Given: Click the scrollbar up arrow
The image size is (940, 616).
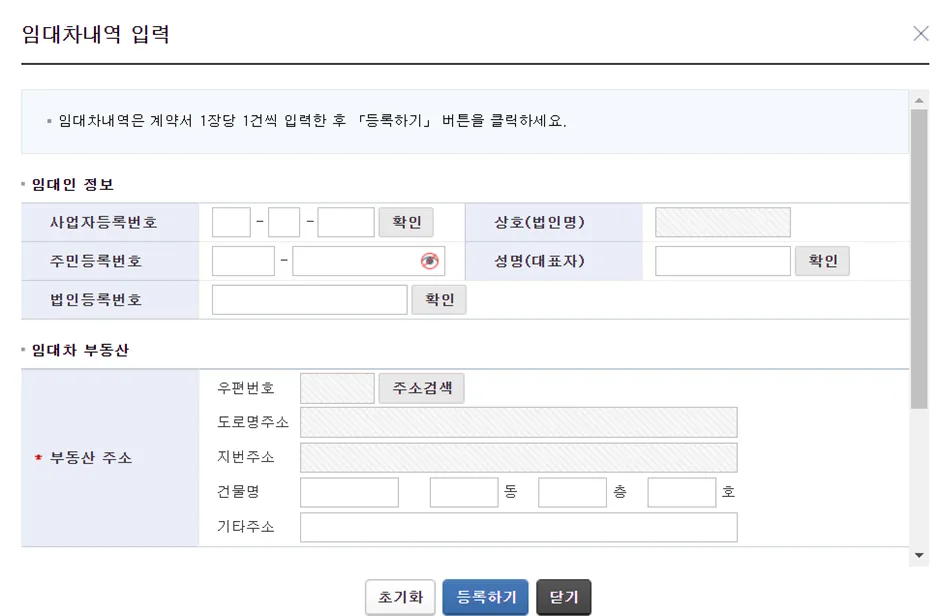Looking at the screenshot, I should click(919, 101).
